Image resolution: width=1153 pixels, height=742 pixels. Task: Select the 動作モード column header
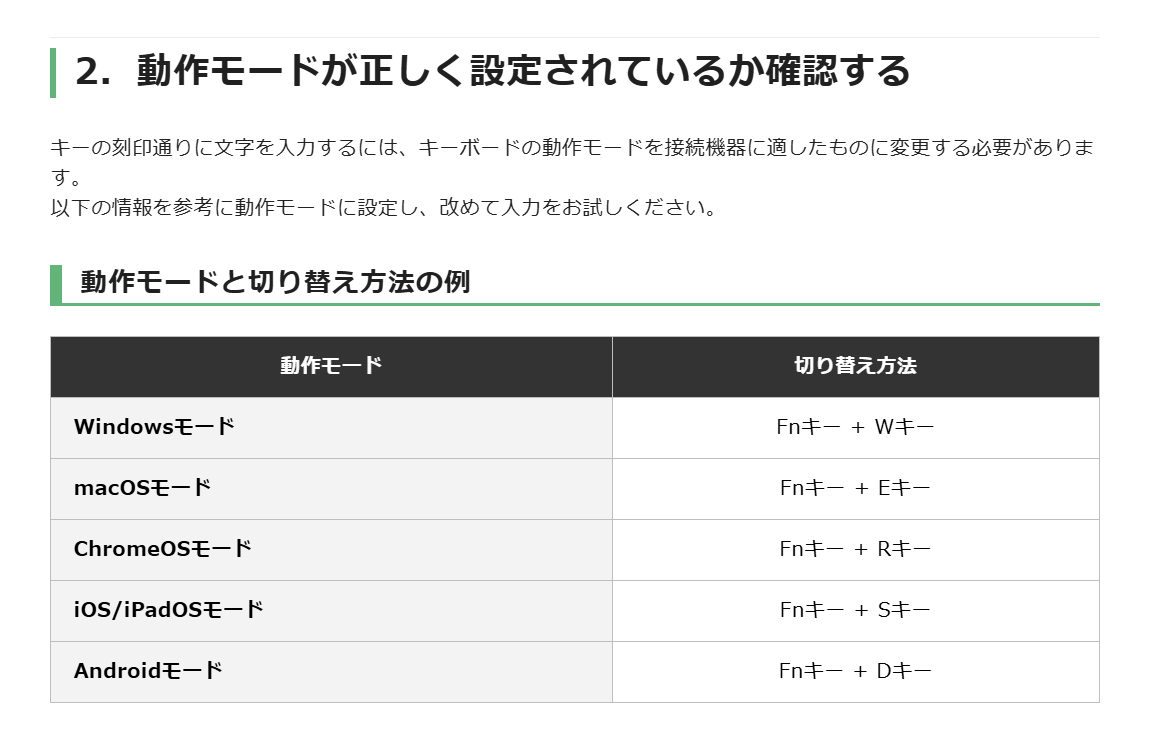click(331, 366)
